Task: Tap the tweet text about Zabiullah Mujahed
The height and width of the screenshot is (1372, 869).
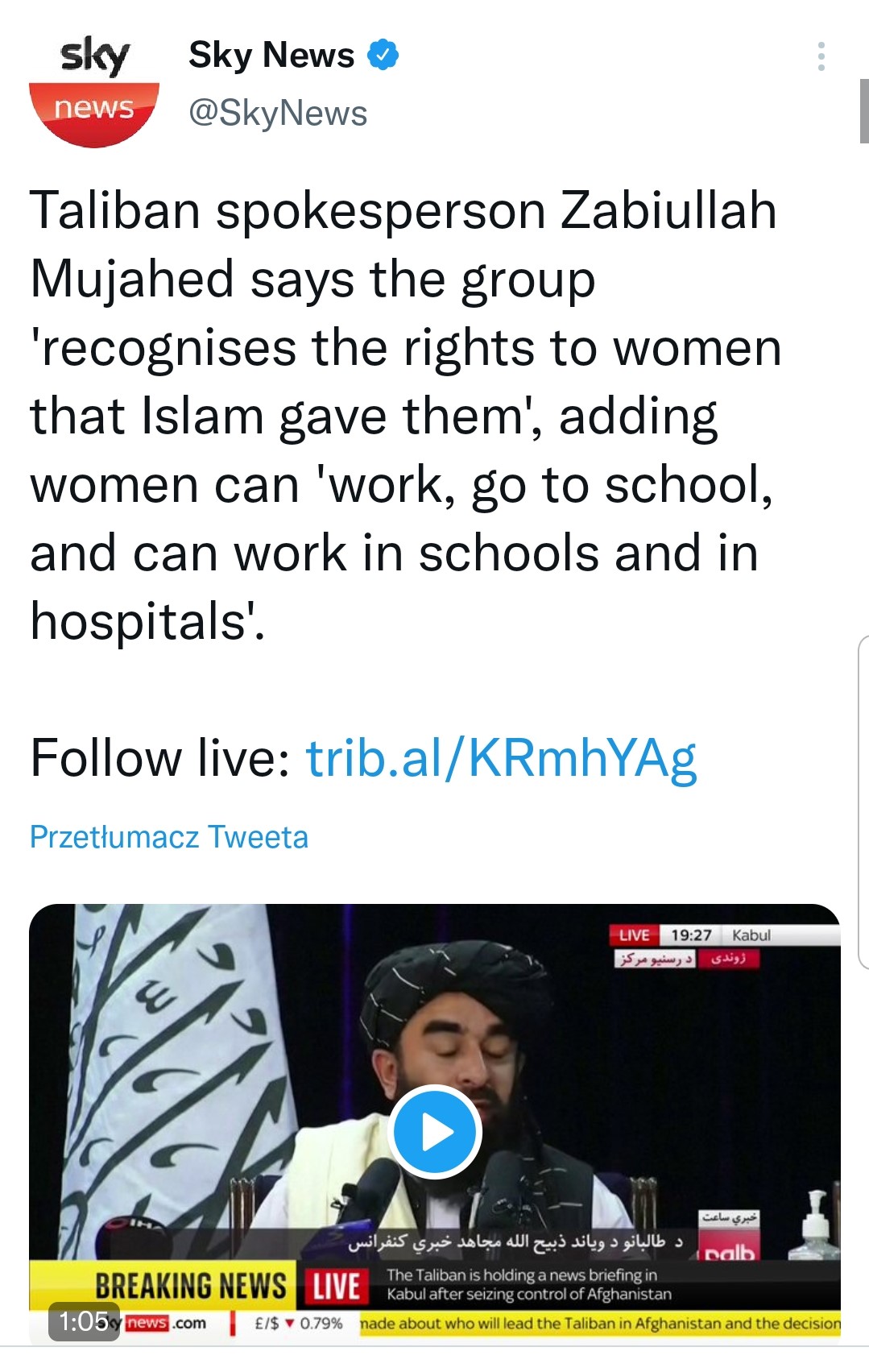Action: click(403, 415)
